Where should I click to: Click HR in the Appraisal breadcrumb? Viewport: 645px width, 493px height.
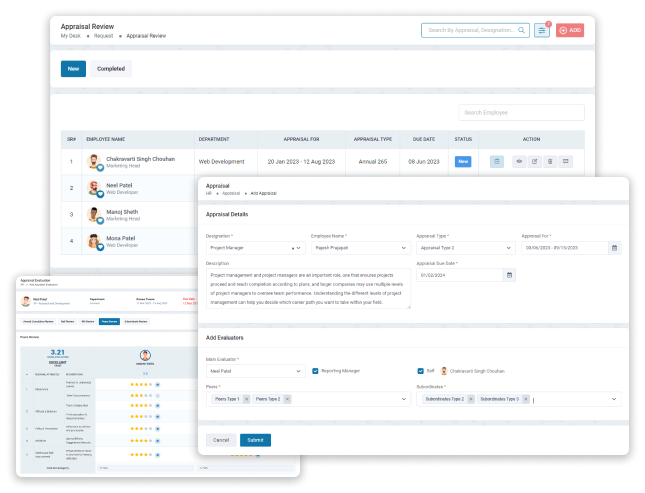tap(209, 193)
